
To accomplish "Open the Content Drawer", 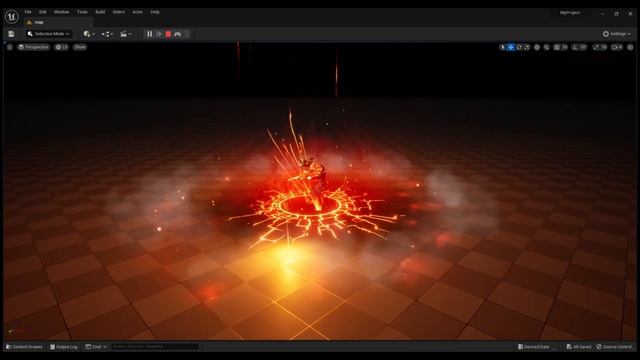I will (x=24, y=347).
